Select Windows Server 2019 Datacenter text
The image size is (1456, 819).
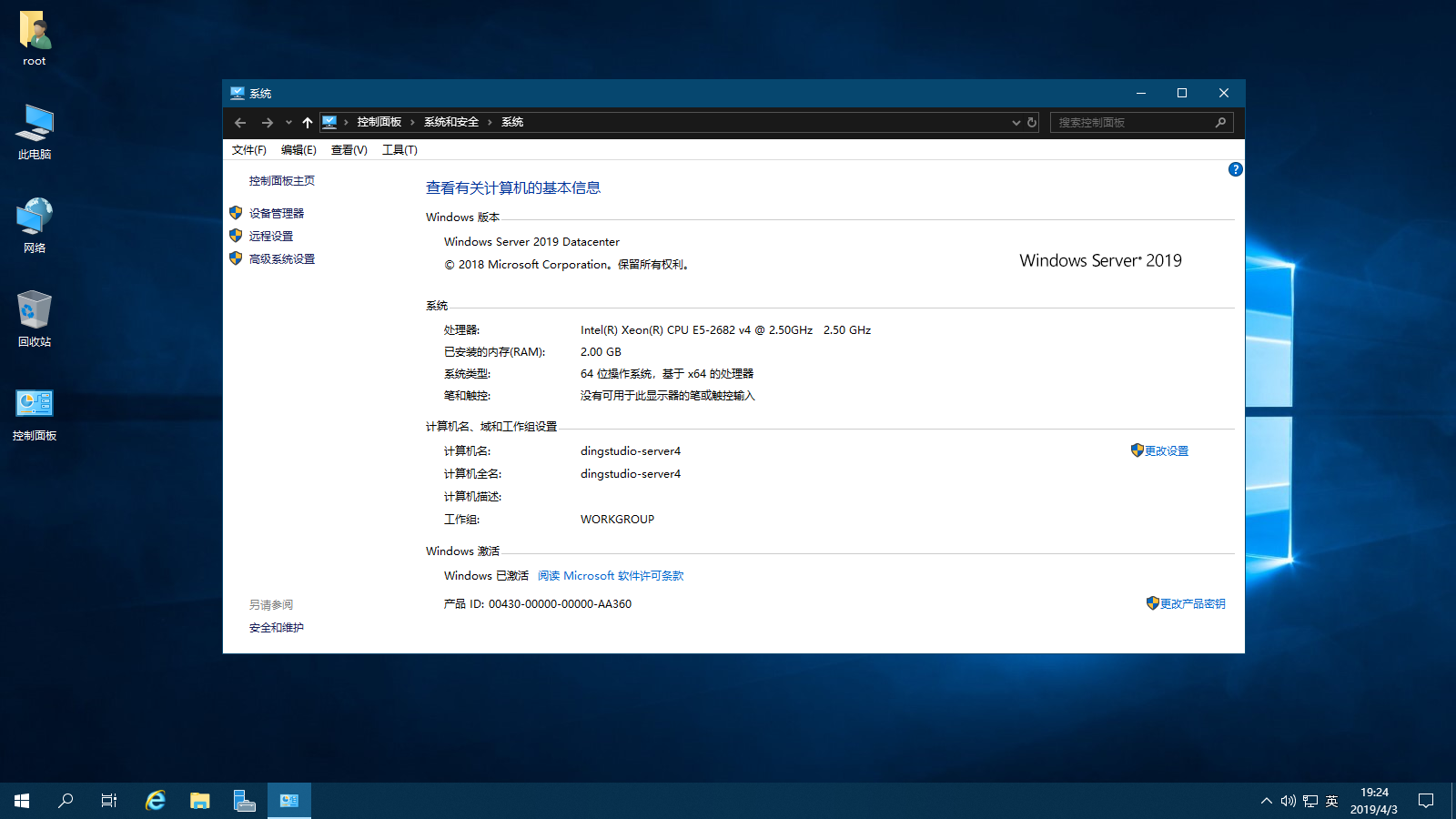click(x=531, y=242)
